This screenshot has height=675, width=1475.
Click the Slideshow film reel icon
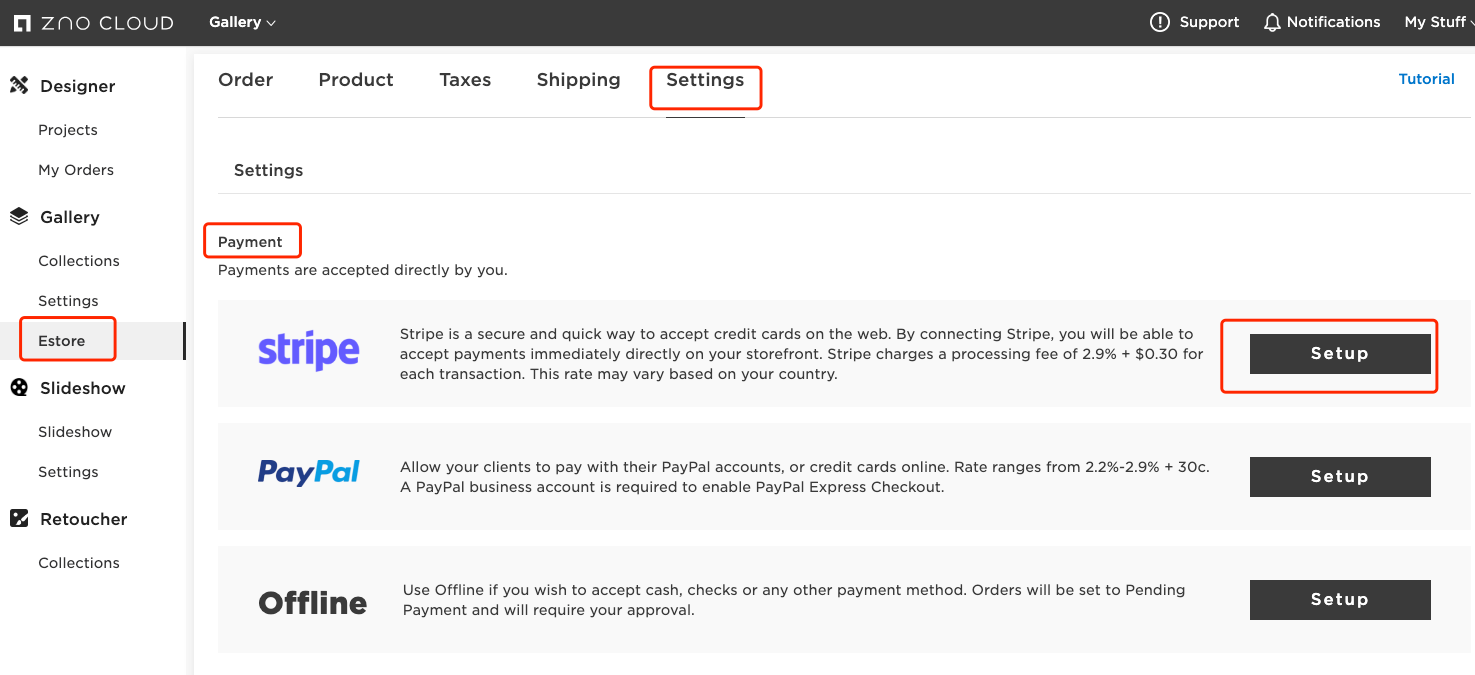[x=19, y=387]
